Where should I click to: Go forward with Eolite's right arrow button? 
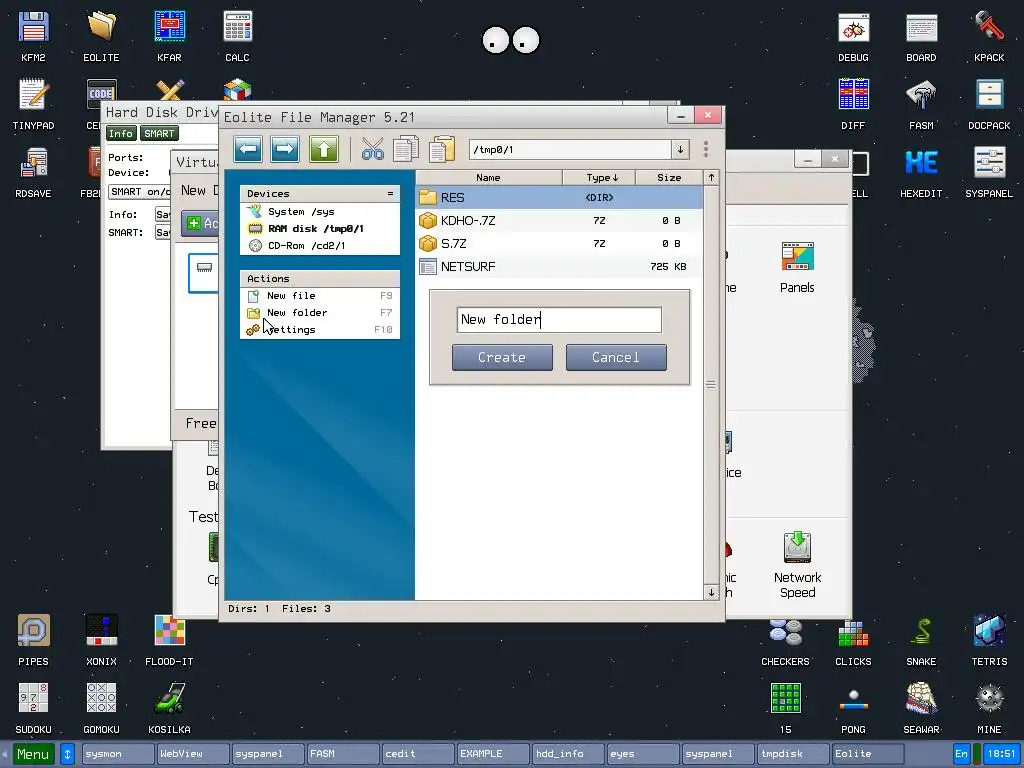coord(285,150)
